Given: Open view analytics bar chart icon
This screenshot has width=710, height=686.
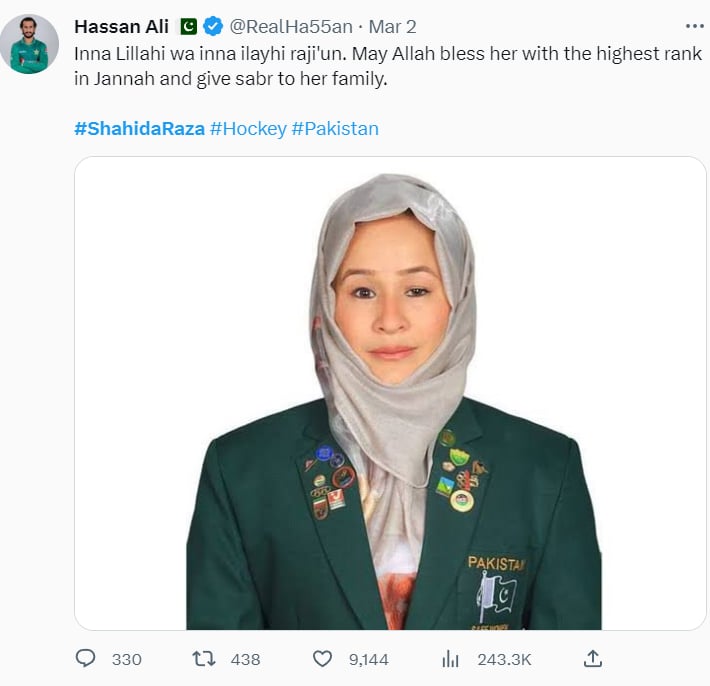Looking at the screenshot, I should (x=450, y=659).
